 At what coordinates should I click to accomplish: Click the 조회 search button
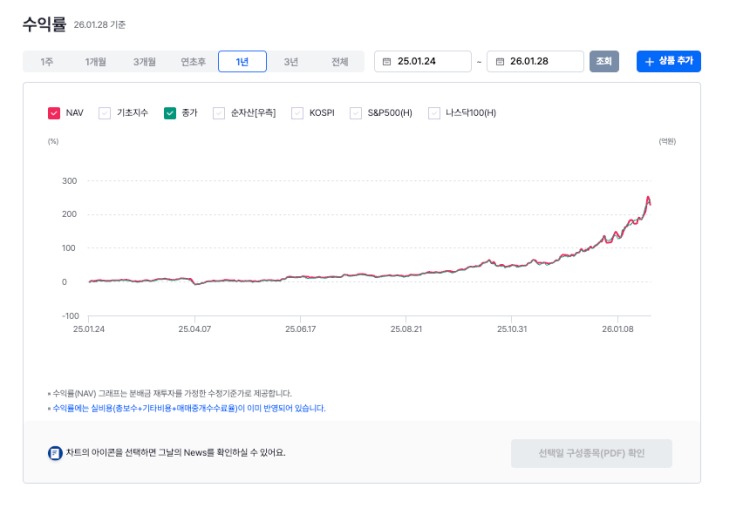coord(604,61)
